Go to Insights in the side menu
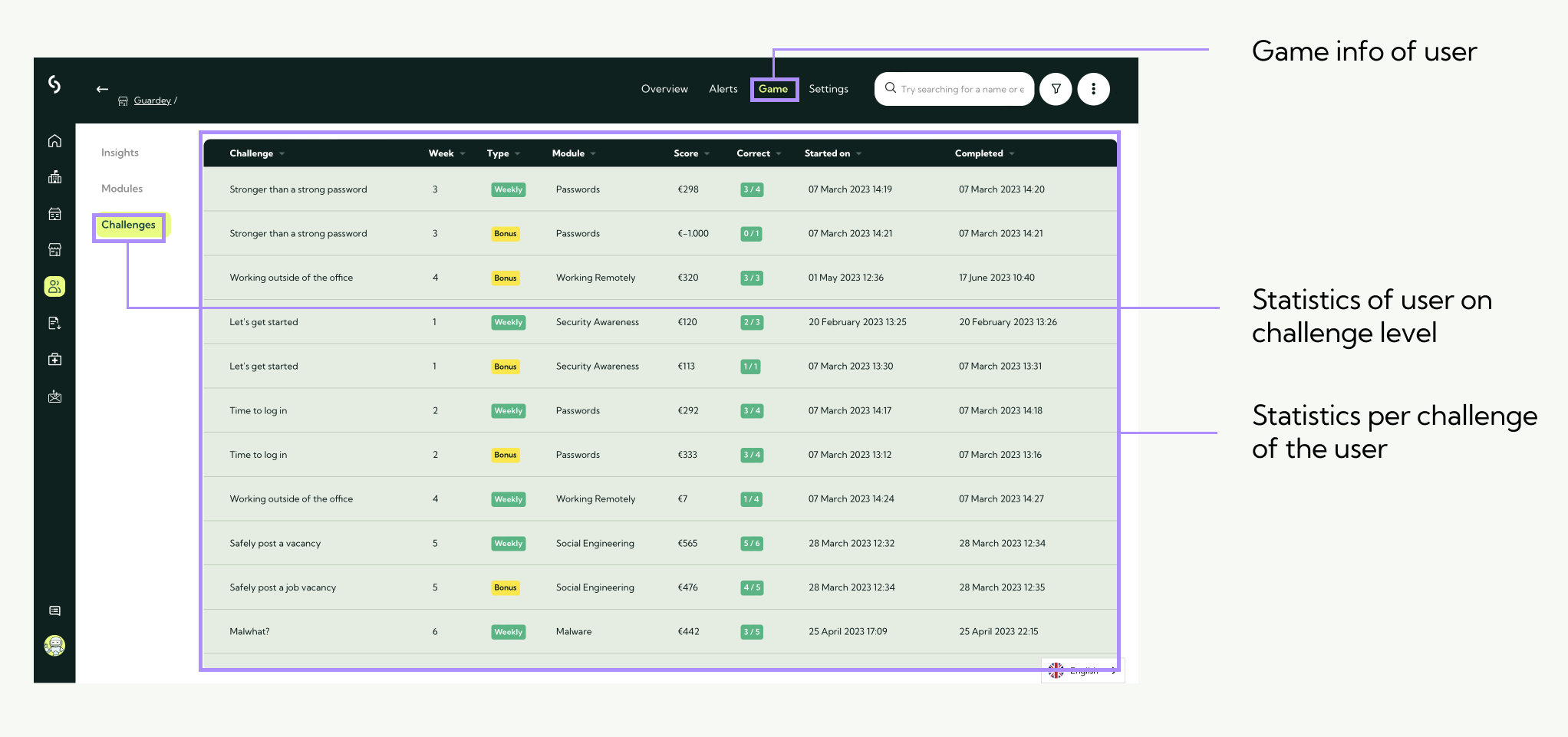Viewport: 1568px width, 737px height. click(x=120, y=153)
